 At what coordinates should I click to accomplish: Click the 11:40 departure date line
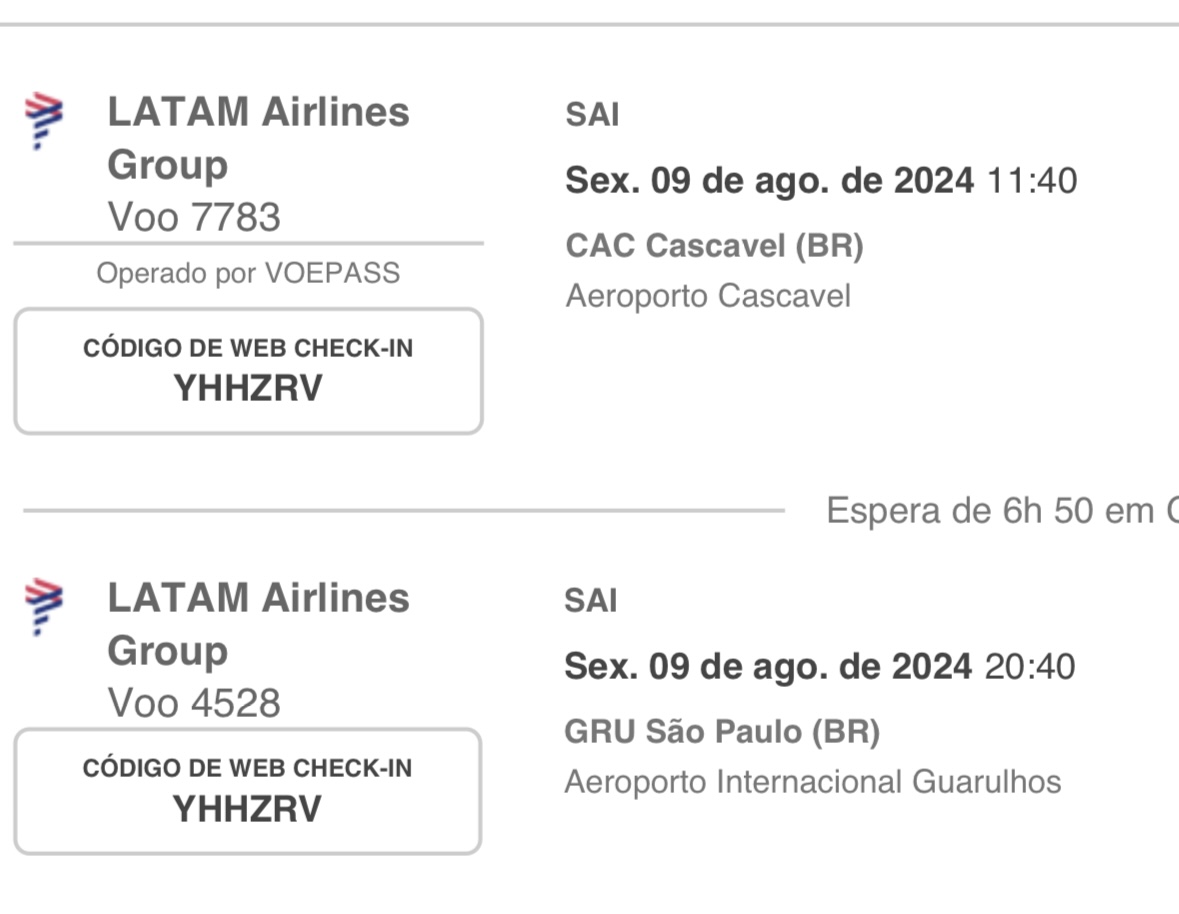click(821, 180)
